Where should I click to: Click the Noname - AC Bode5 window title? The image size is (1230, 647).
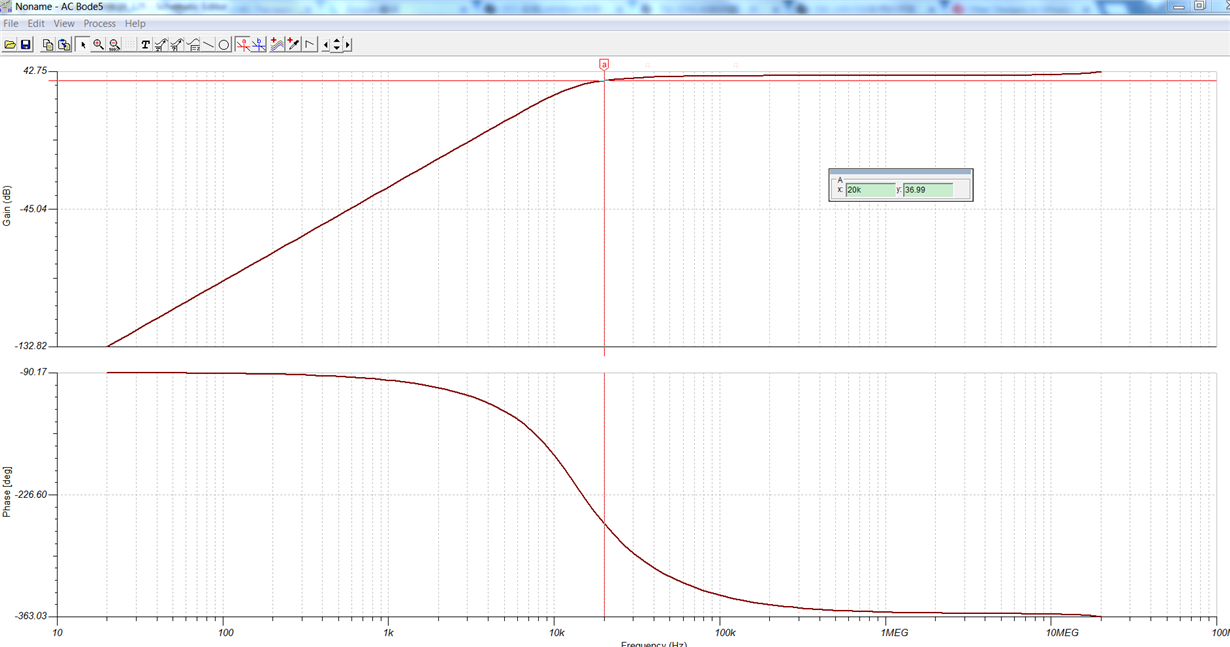[x=59, y=6]
